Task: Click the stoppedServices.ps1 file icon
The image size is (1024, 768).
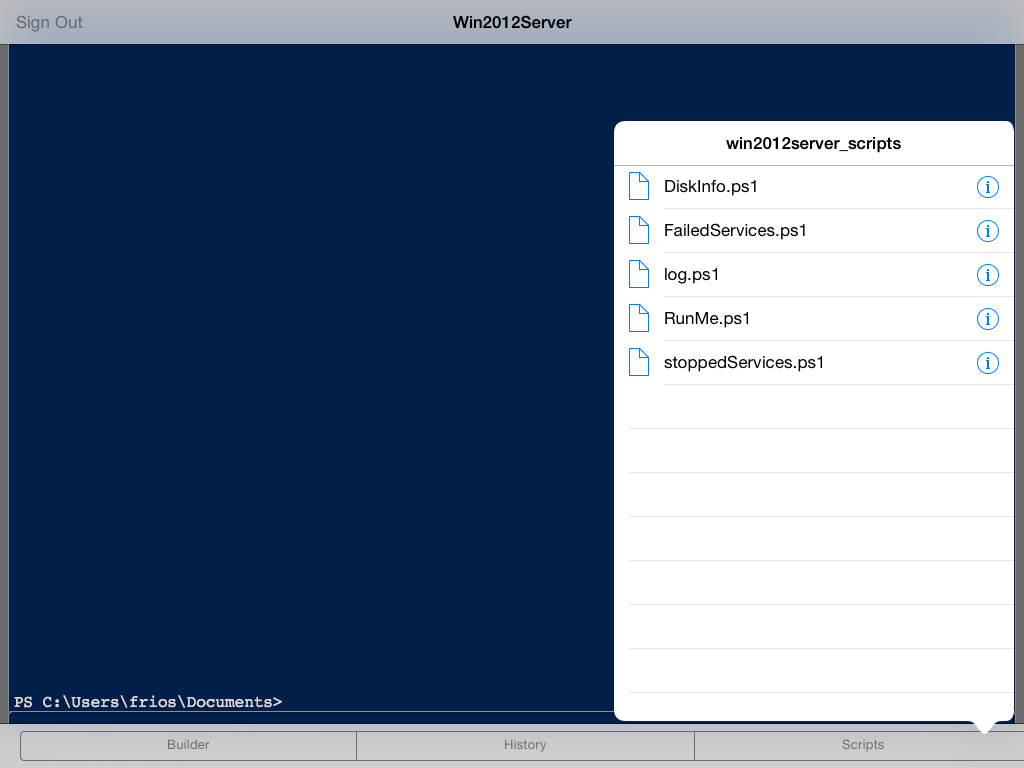Action: tap(639, 362)
